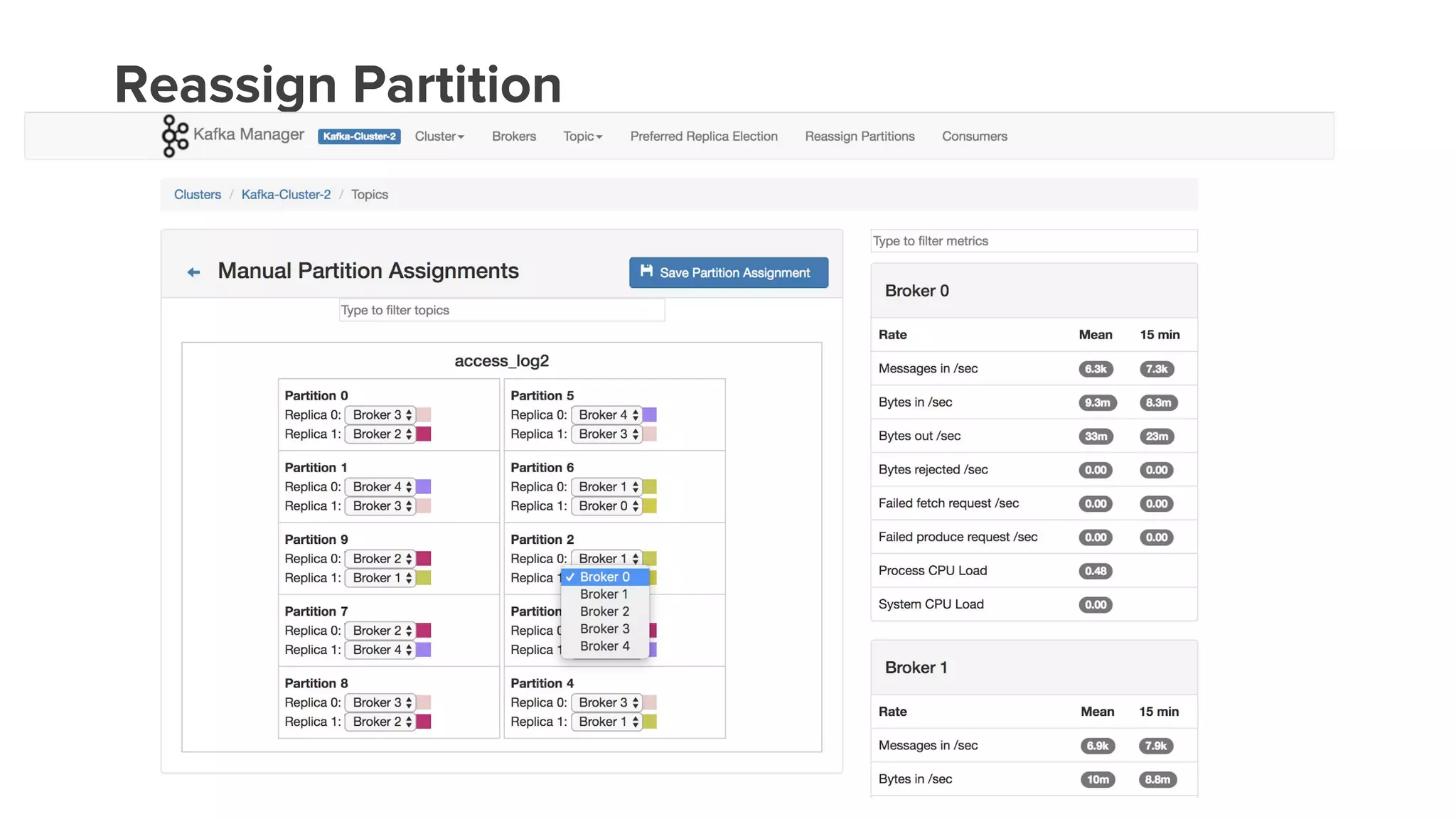
Task: Click the Kafka Manager logo icon
Action: click(175, 136)
